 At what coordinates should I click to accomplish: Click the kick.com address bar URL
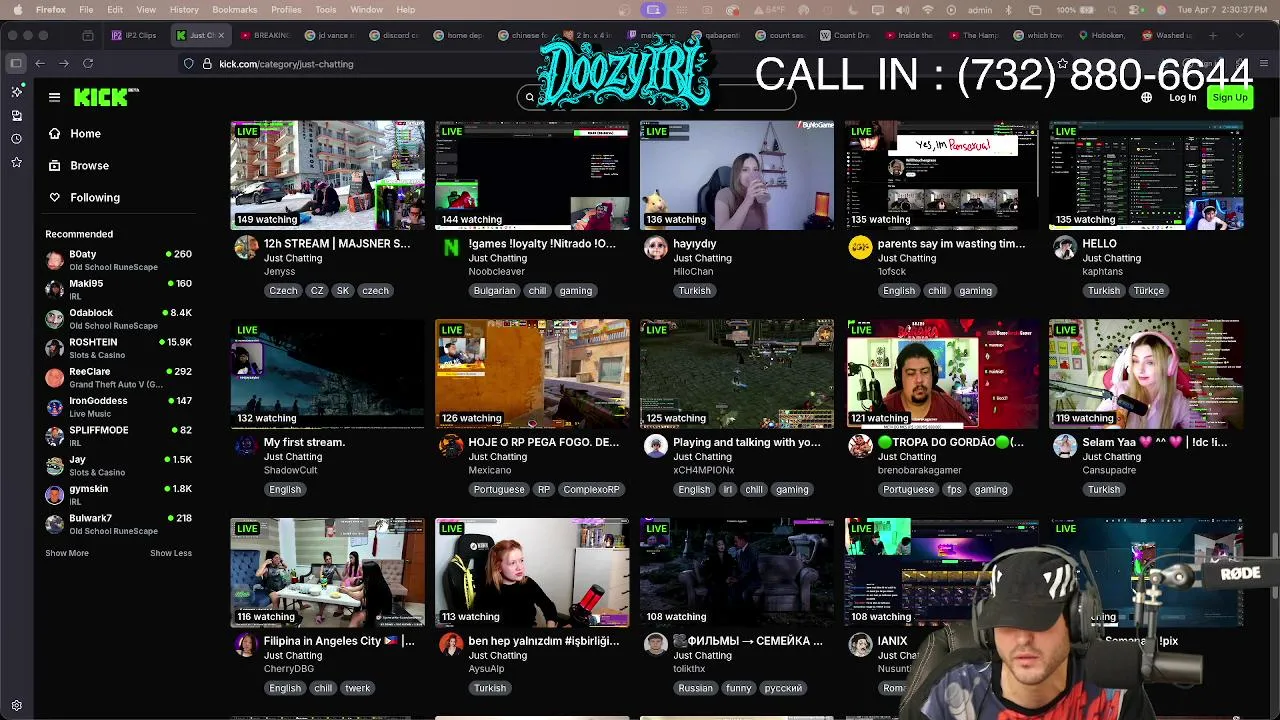tap(286, 63)
